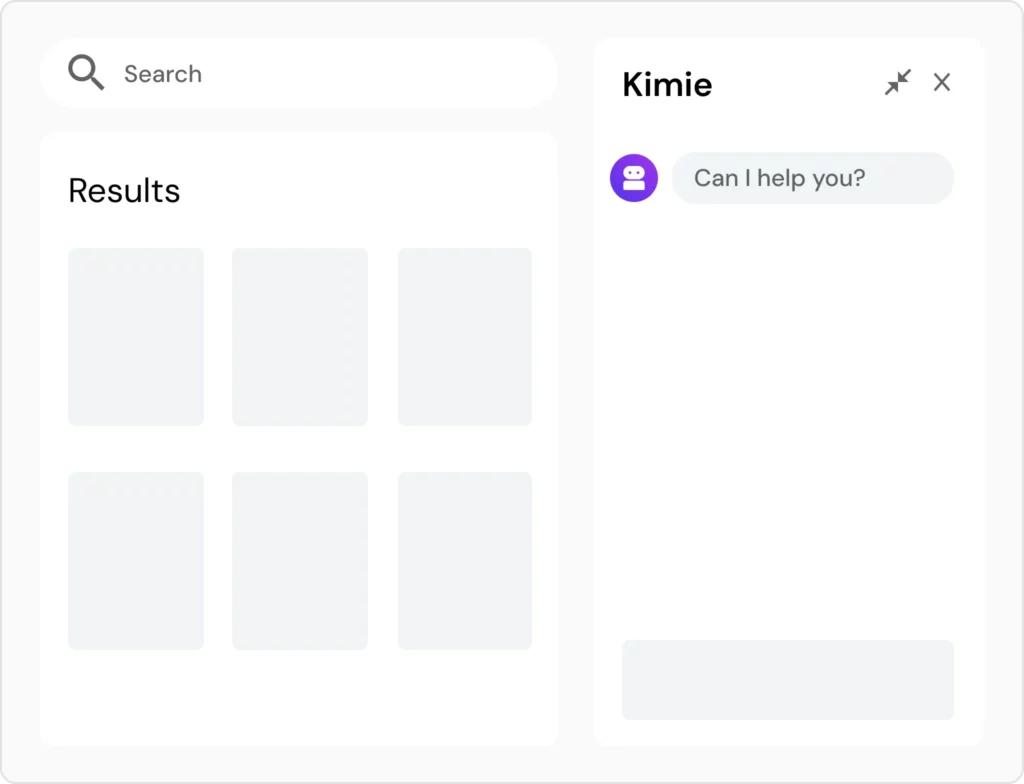Image resolution: width=1024 pixels, height=784 pixels.
Task: Click blank space right of the Results heading
Action: click(x=370, y=191)
